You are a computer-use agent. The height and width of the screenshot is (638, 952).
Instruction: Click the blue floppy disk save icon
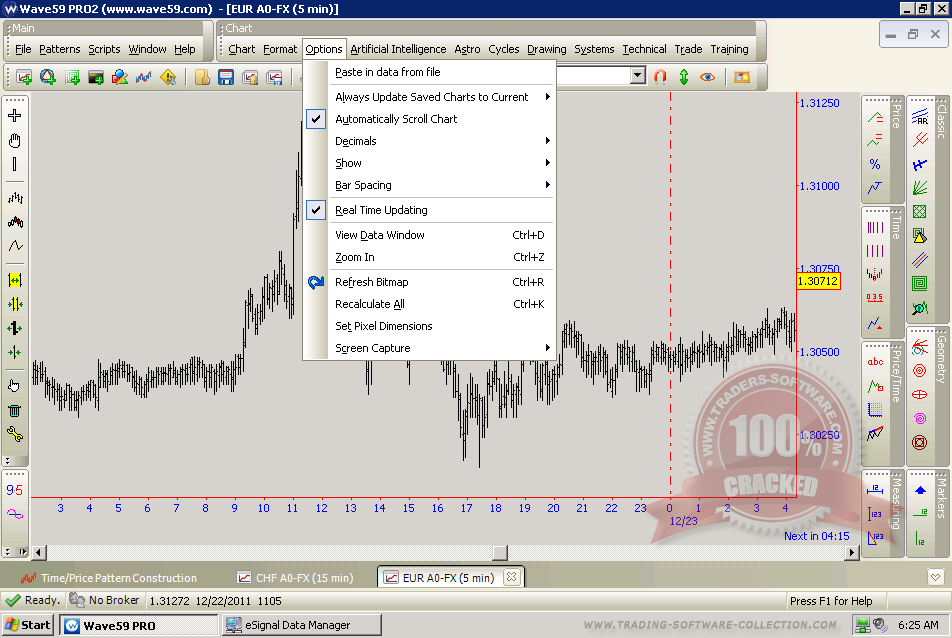(225, 77)
